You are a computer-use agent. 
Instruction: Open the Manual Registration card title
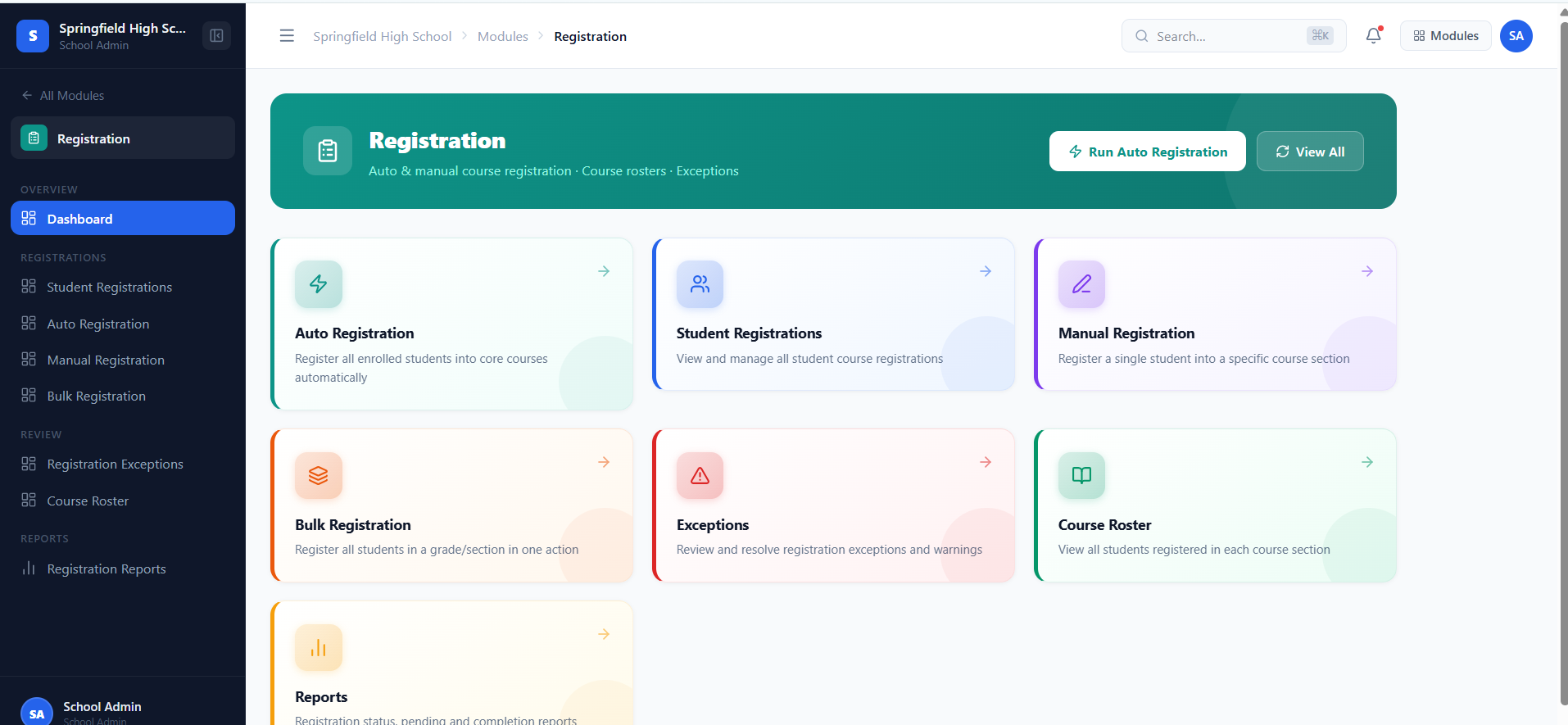pyautogui.click(x=1126, y=333)
